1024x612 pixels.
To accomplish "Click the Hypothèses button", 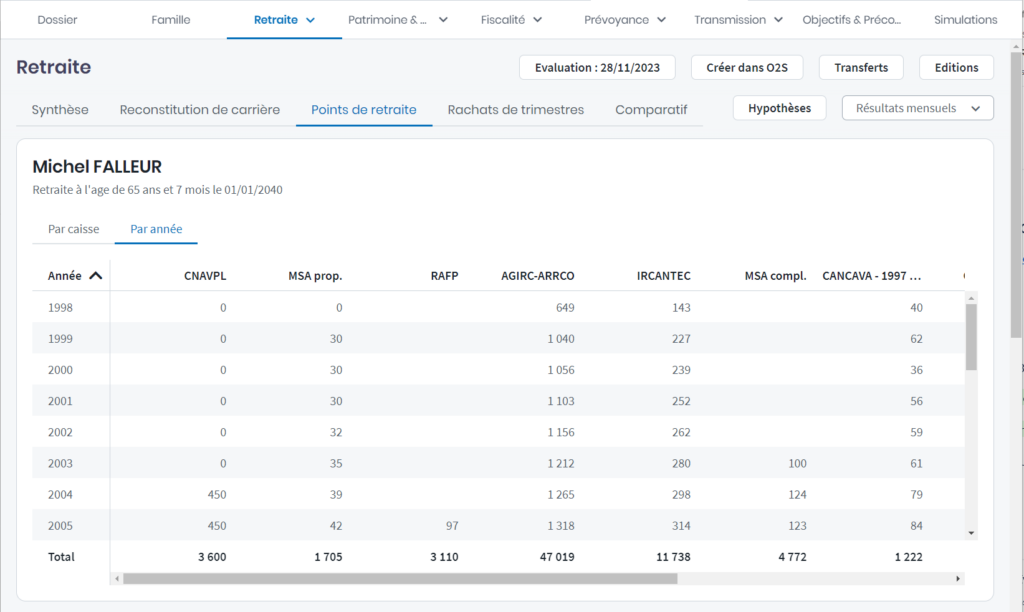I will pos(779,108).
